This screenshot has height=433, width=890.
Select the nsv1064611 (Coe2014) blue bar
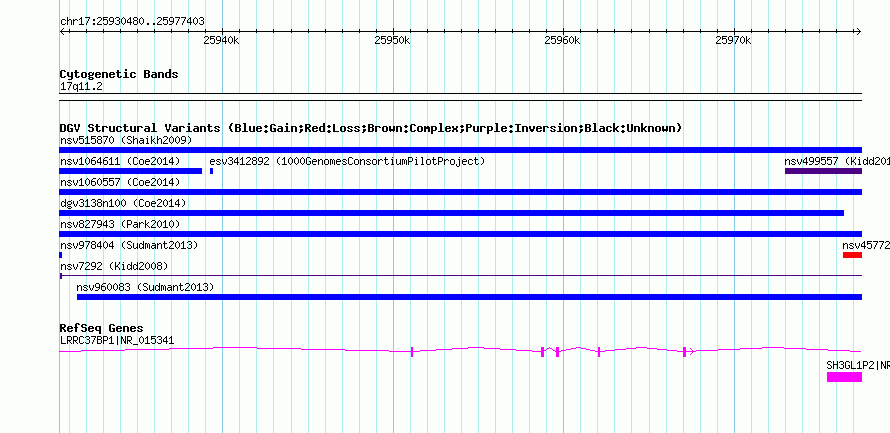click(131, 171)
